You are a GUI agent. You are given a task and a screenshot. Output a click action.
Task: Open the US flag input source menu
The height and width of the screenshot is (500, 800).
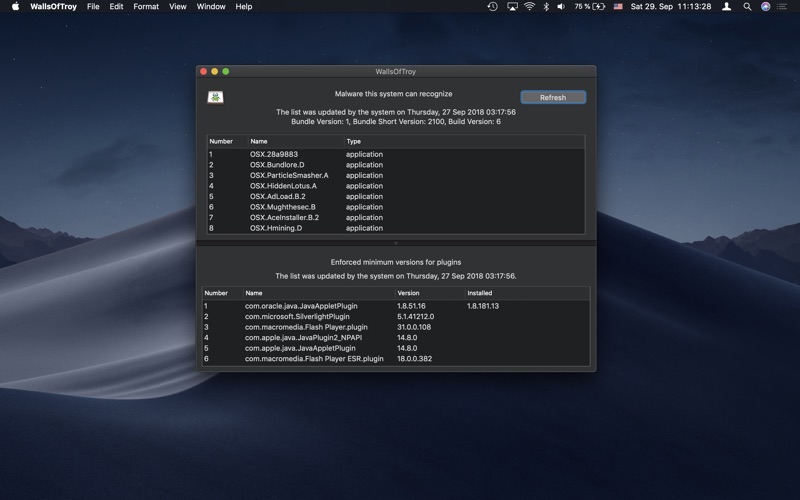click(x=618, y=7)
